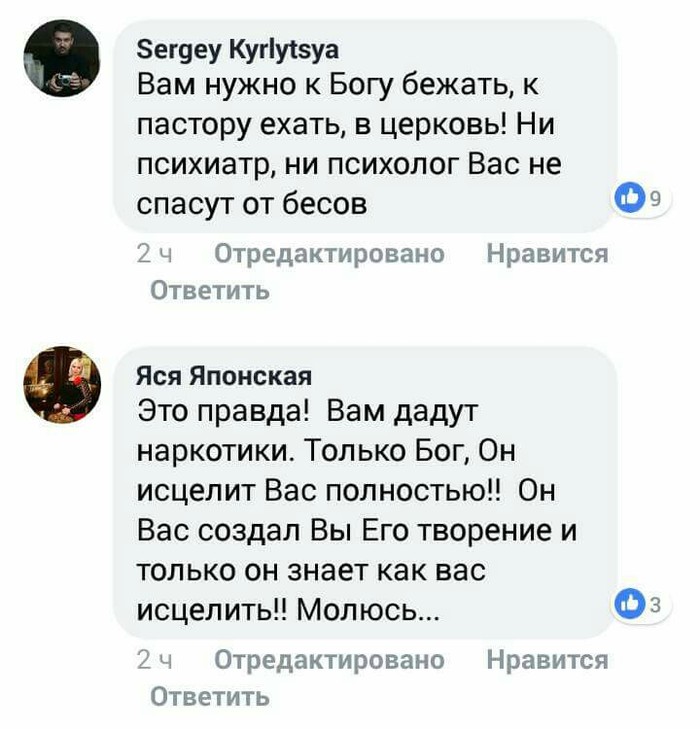This screenshot has height=729, width=700.
Task: Click the thumbs-up reaction icon on Sergey's comment
Action: point(630,198)
